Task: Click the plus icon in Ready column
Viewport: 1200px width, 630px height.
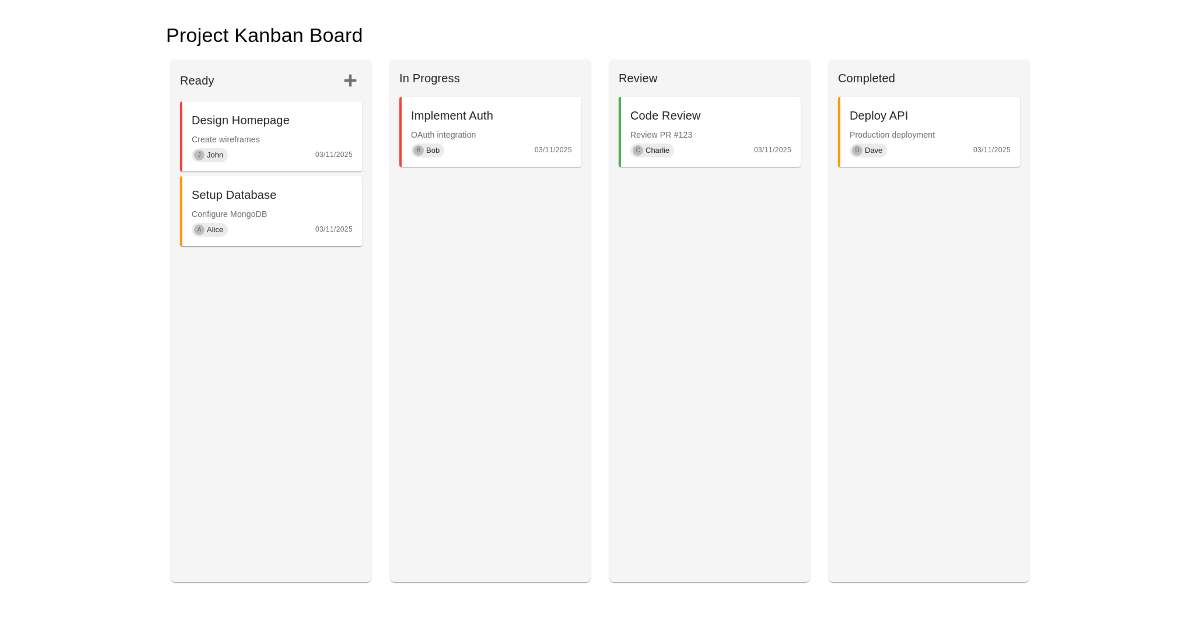Action: pyautogui.click(x=350, y=80)
